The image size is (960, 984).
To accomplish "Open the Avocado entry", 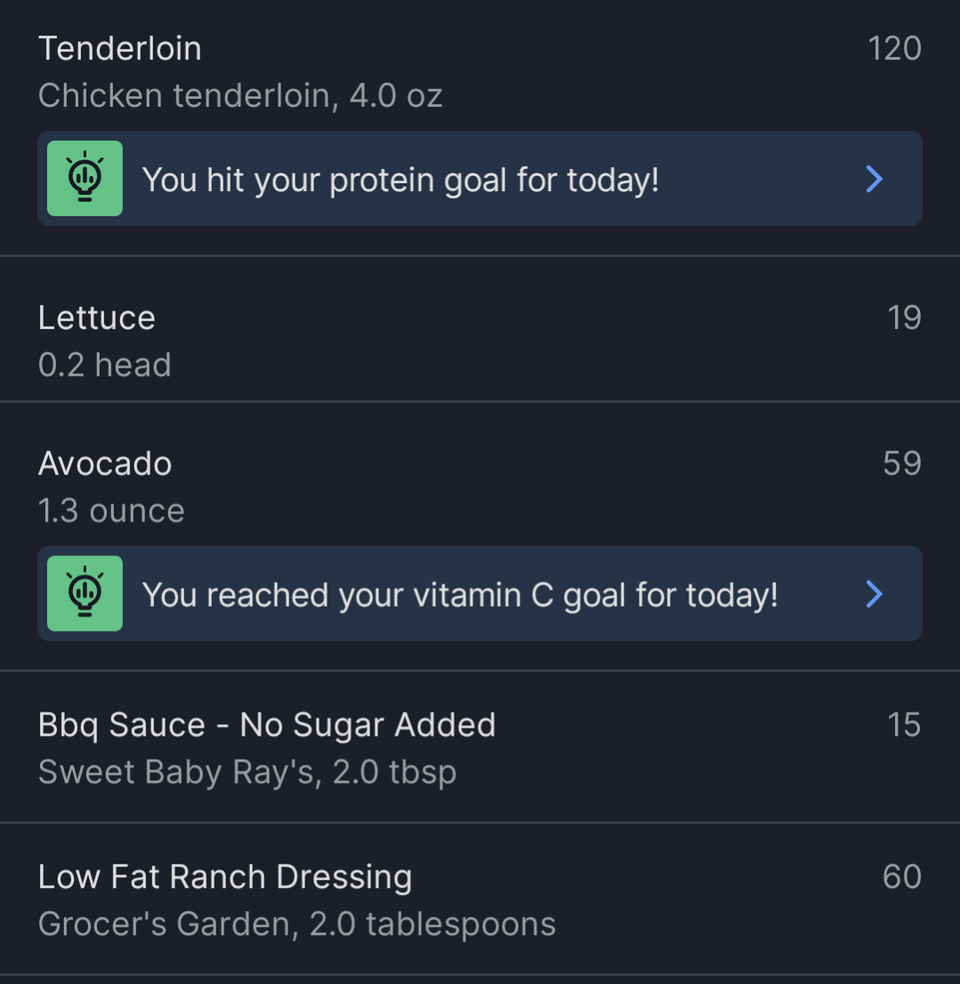I will click(480, 486).
